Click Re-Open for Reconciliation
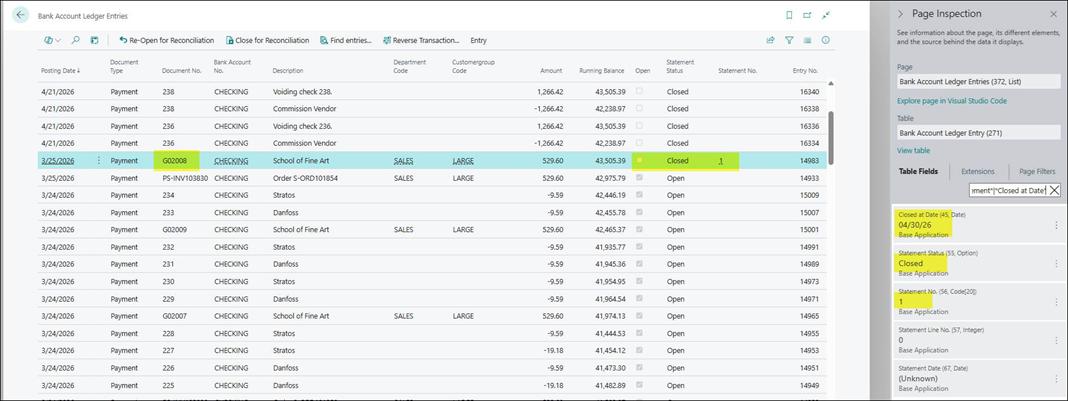Screen dimensions: 1068x401 point(166,40)
